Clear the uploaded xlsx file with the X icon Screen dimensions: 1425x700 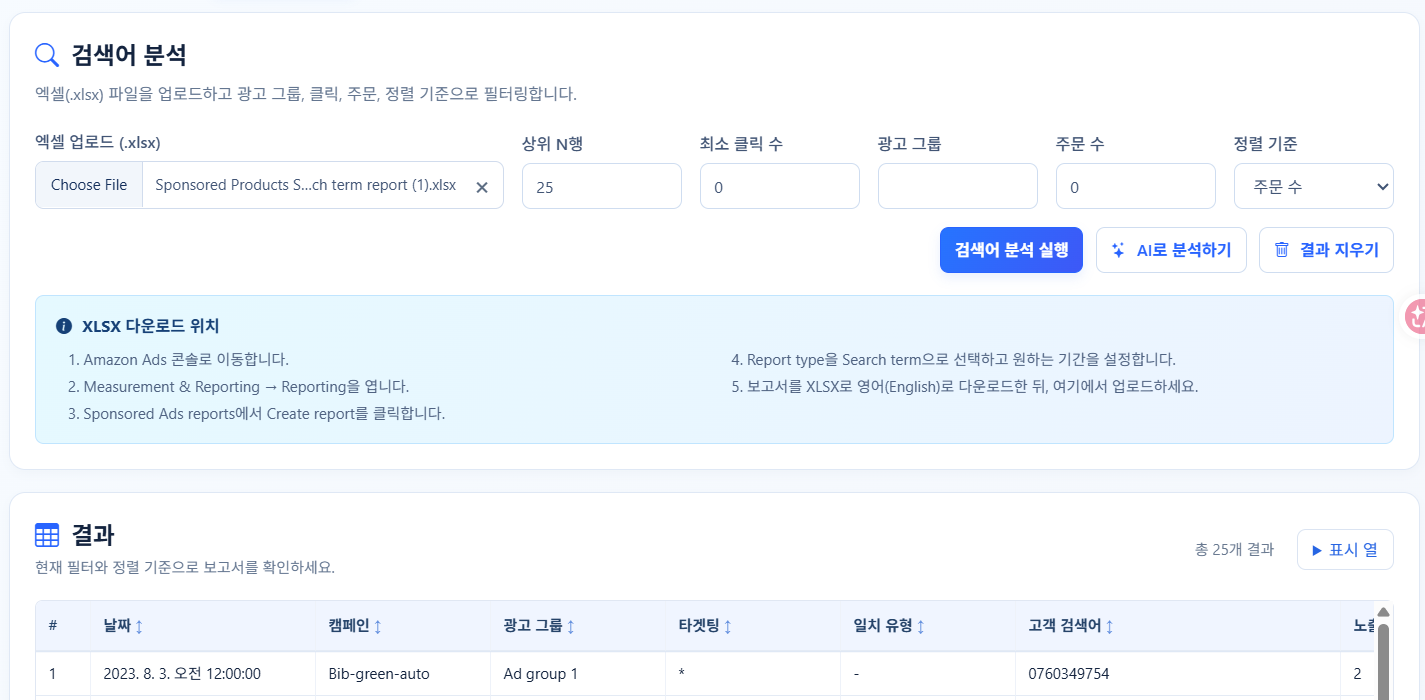pyautogui.click(x=482, y=187)
